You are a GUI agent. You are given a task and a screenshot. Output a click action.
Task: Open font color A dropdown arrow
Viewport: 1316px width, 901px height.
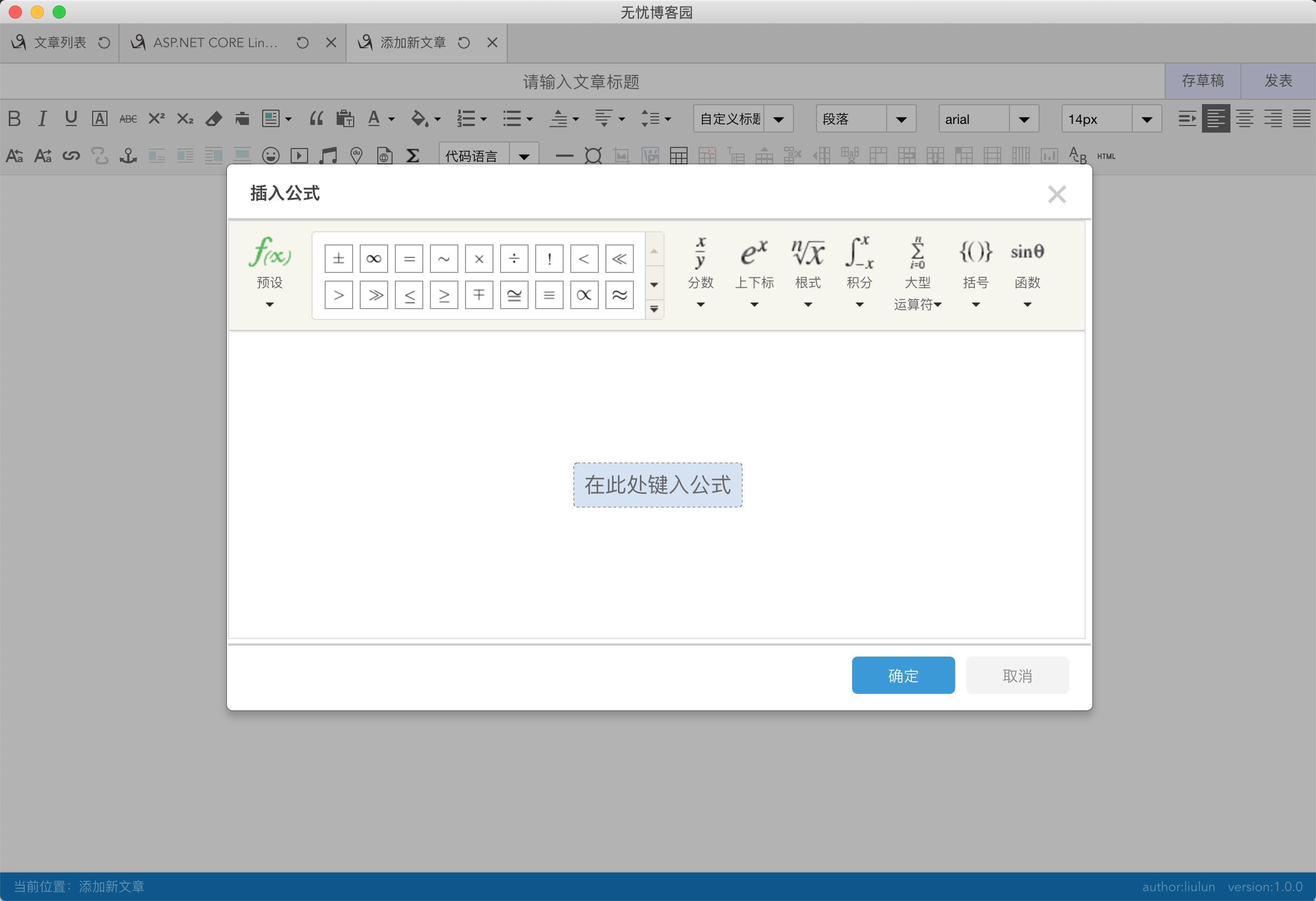coord(392,119)
